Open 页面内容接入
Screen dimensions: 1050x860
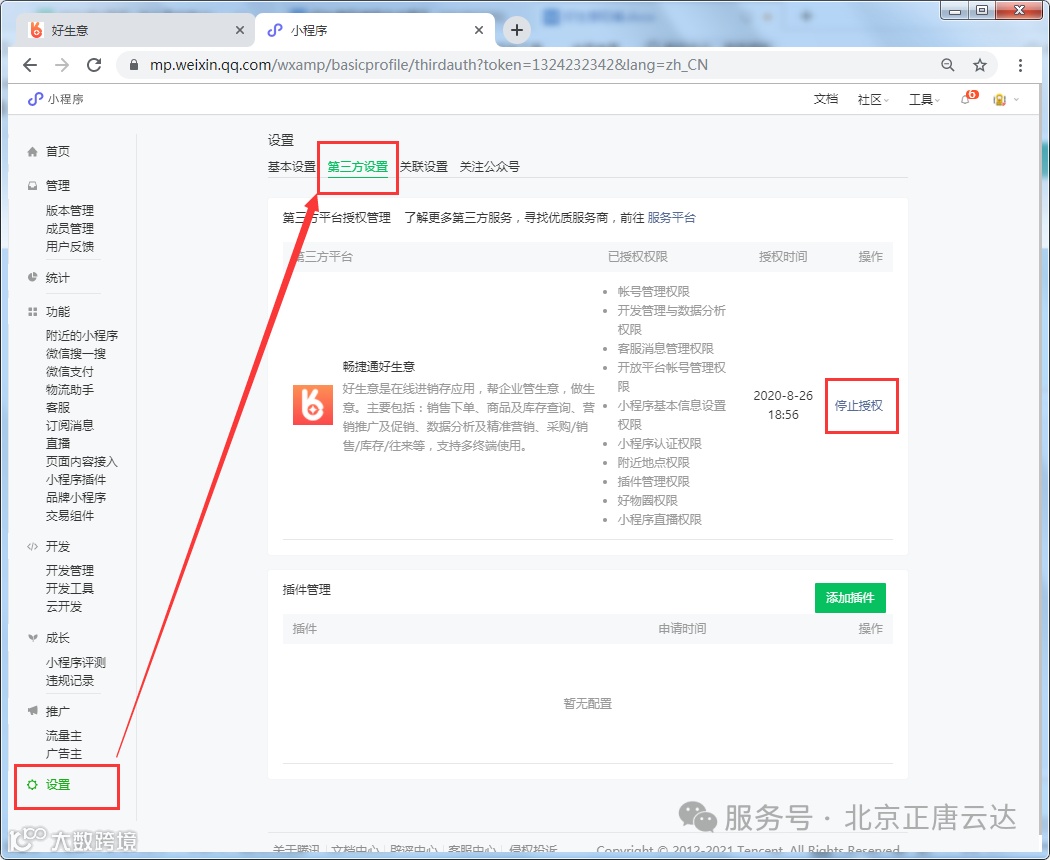coord(82,461)
